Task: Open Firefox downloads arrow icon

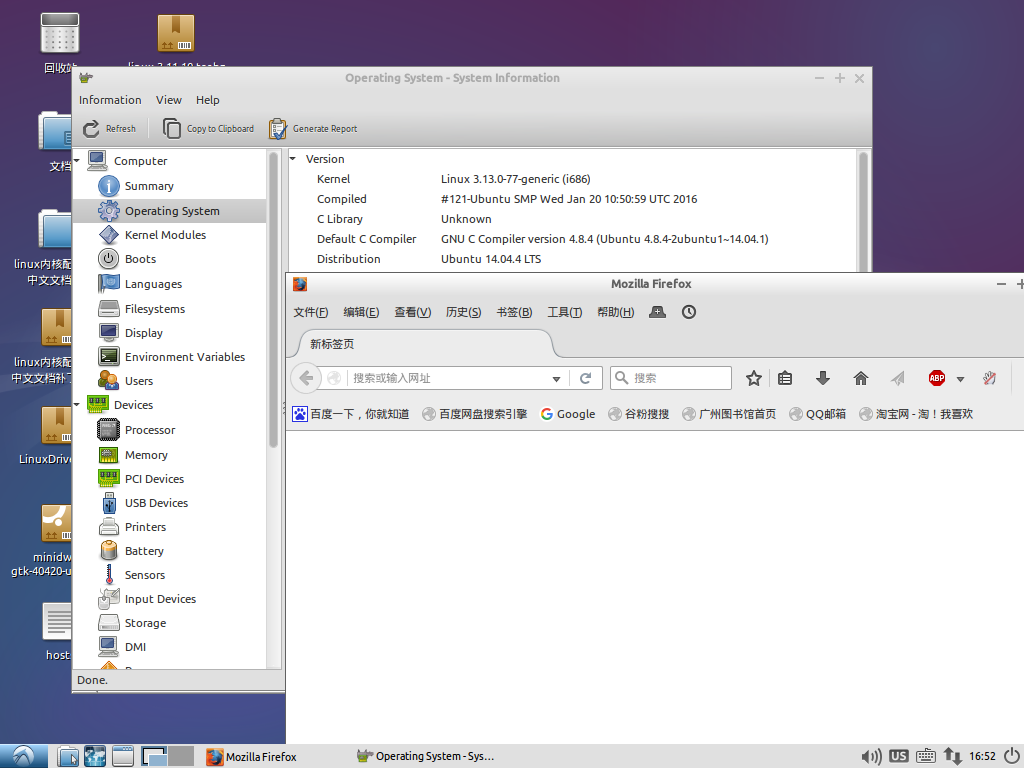Action: click(x=823, y=377)
